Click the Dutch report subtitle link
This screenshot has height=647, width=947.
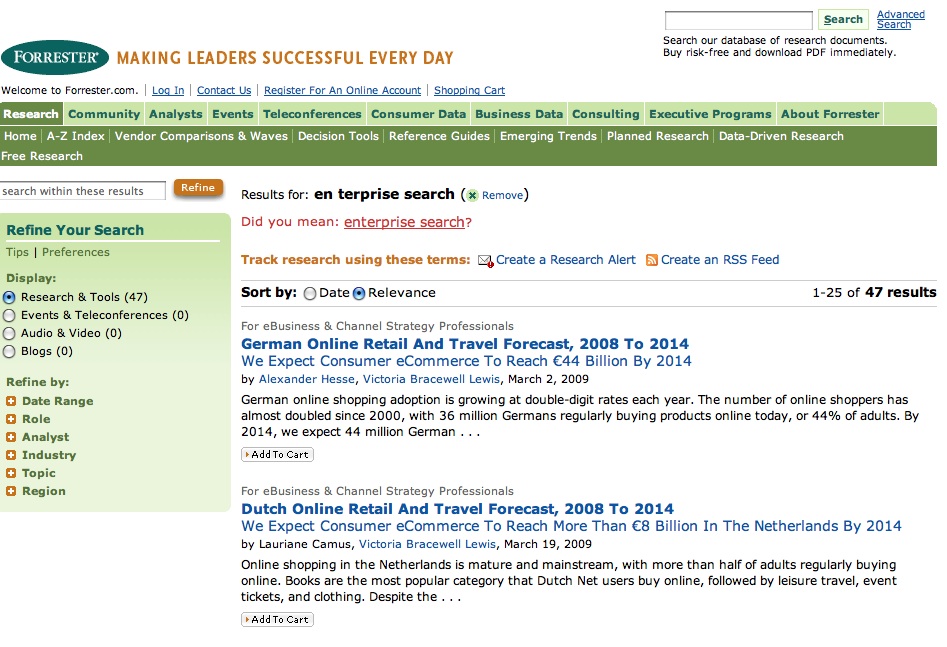coord(571,526)
